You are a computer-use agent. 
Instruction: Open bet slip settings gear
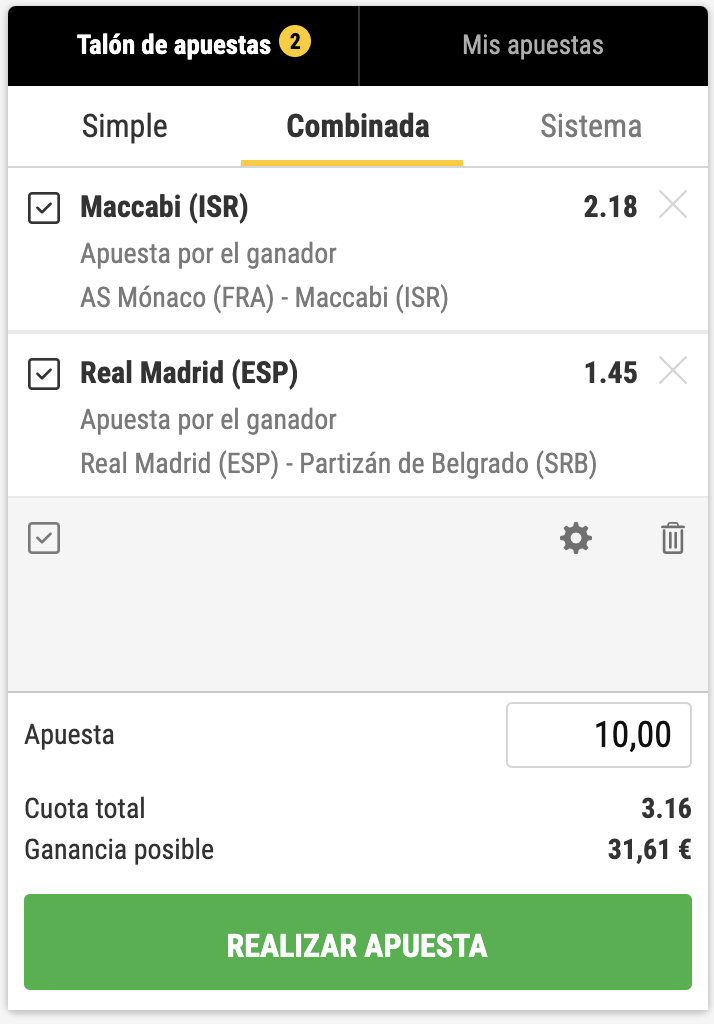575,539
